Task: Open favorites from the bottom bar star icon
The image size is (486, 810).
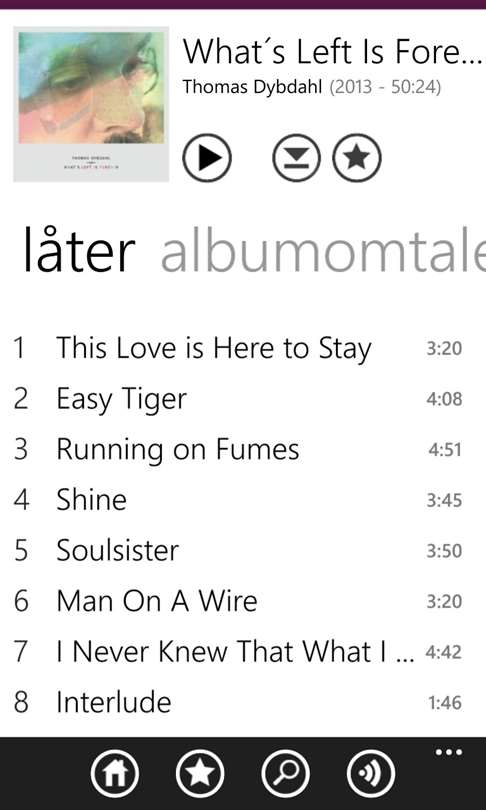Action: pos(200,774)
